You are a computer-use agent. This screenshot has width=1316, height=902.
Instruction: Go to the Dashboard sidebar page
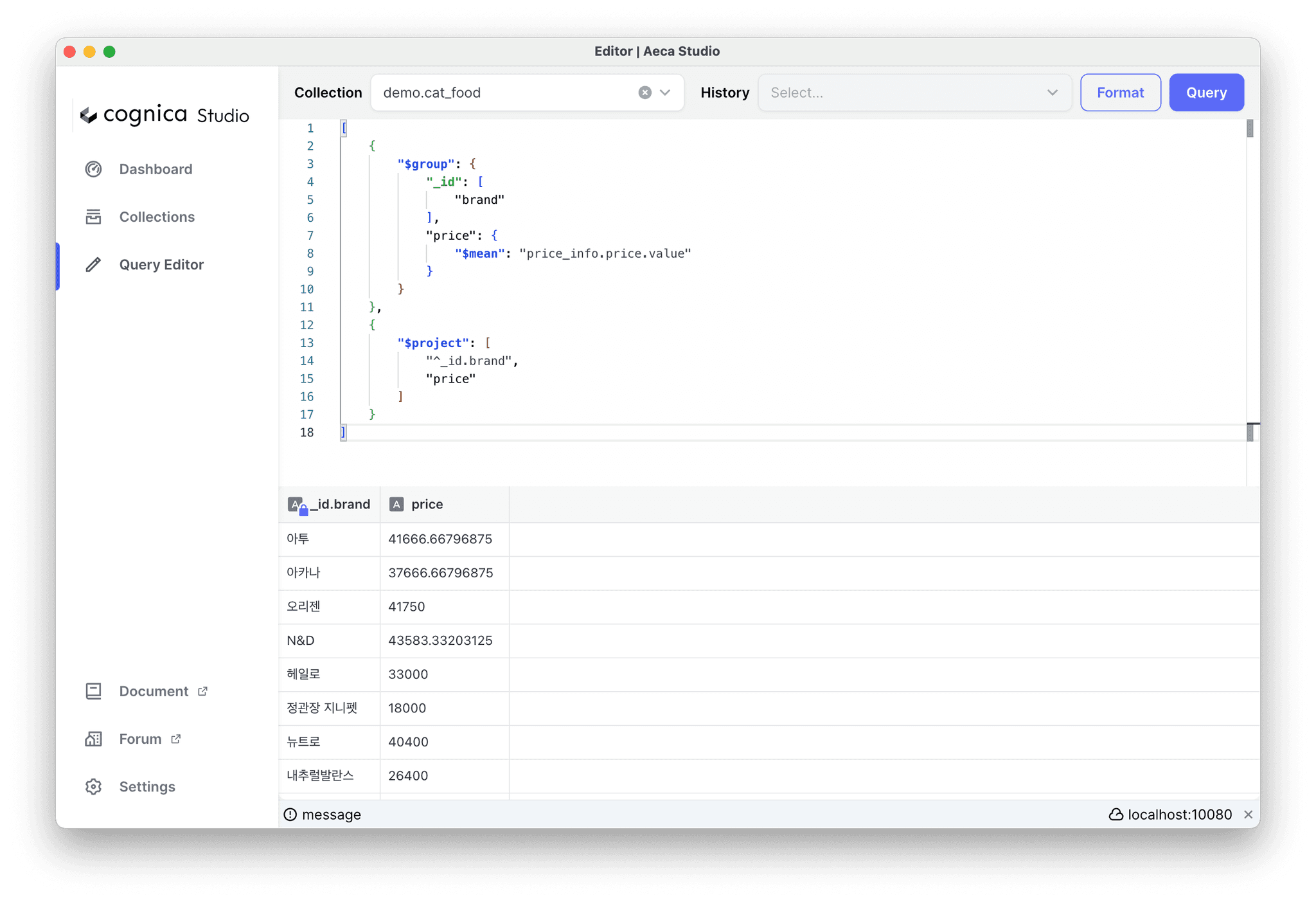[156, 169]
